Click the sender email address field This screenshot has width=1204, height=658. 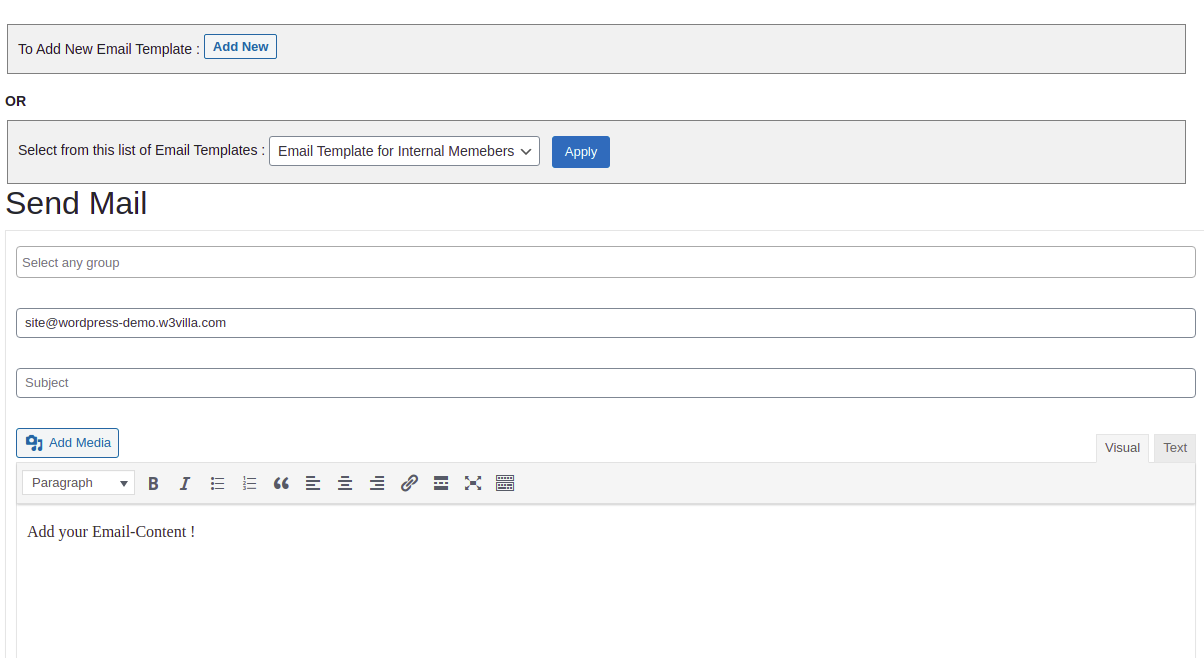coord(606,323)
